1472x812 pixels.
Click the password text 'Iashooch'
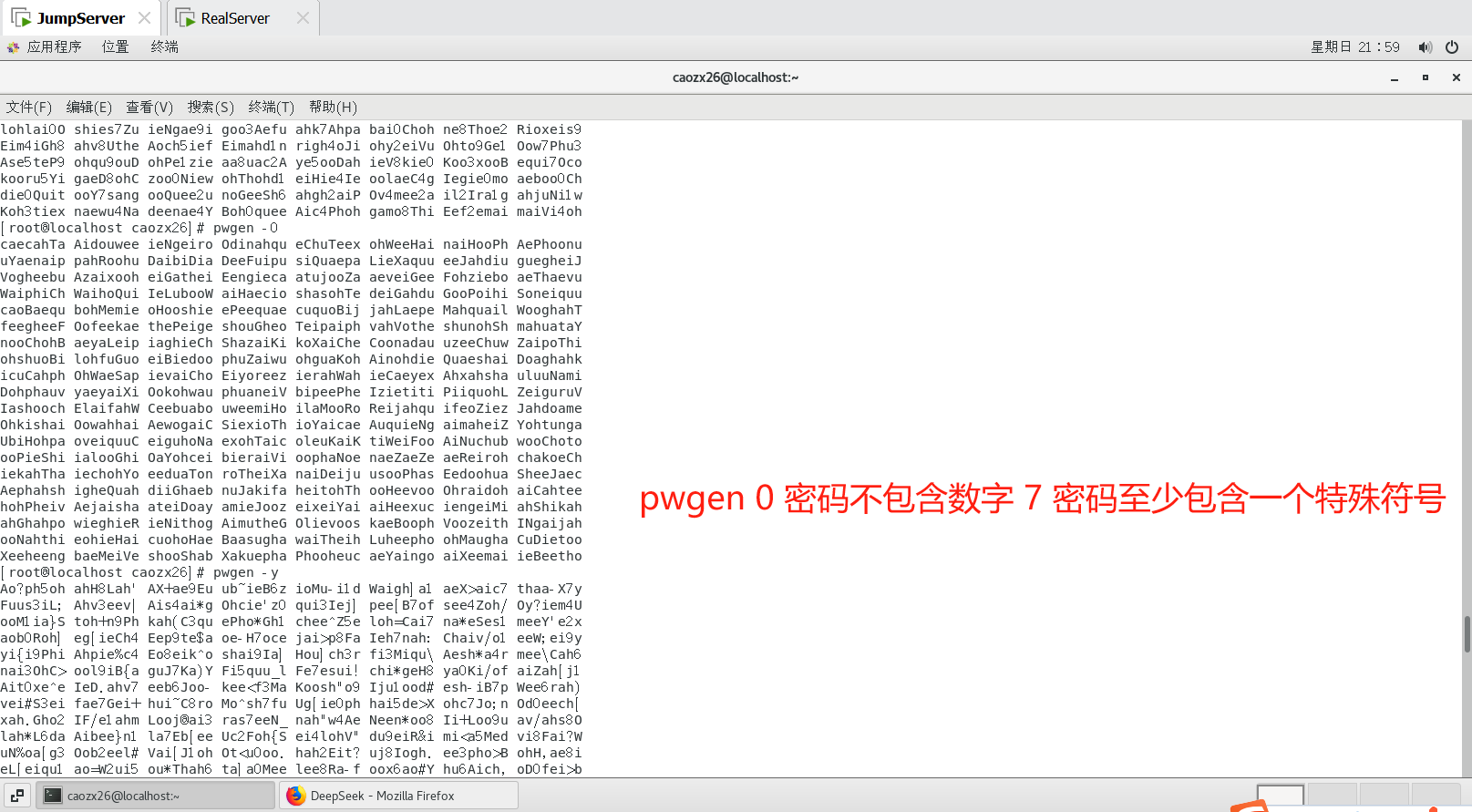tap(33, 408)
